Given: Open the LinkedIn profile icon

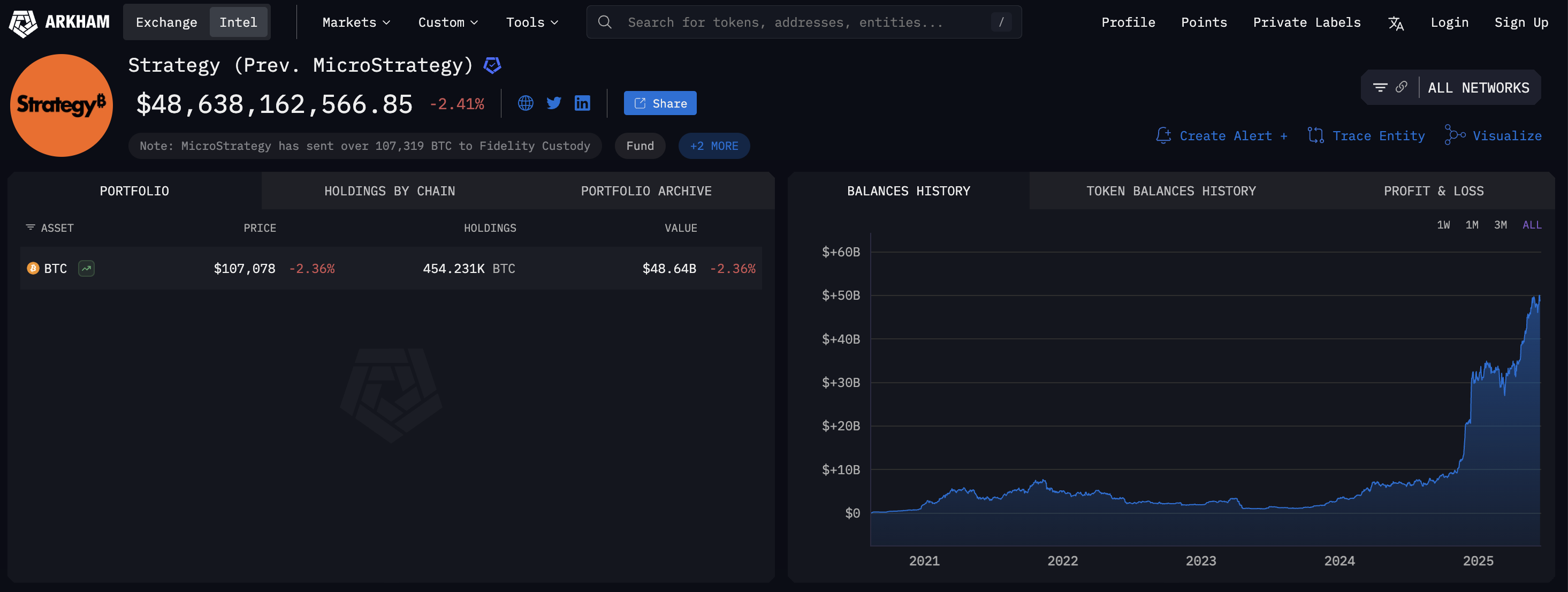Looking at the screenshot, I should pyautogui.click(x=582, y=103).
